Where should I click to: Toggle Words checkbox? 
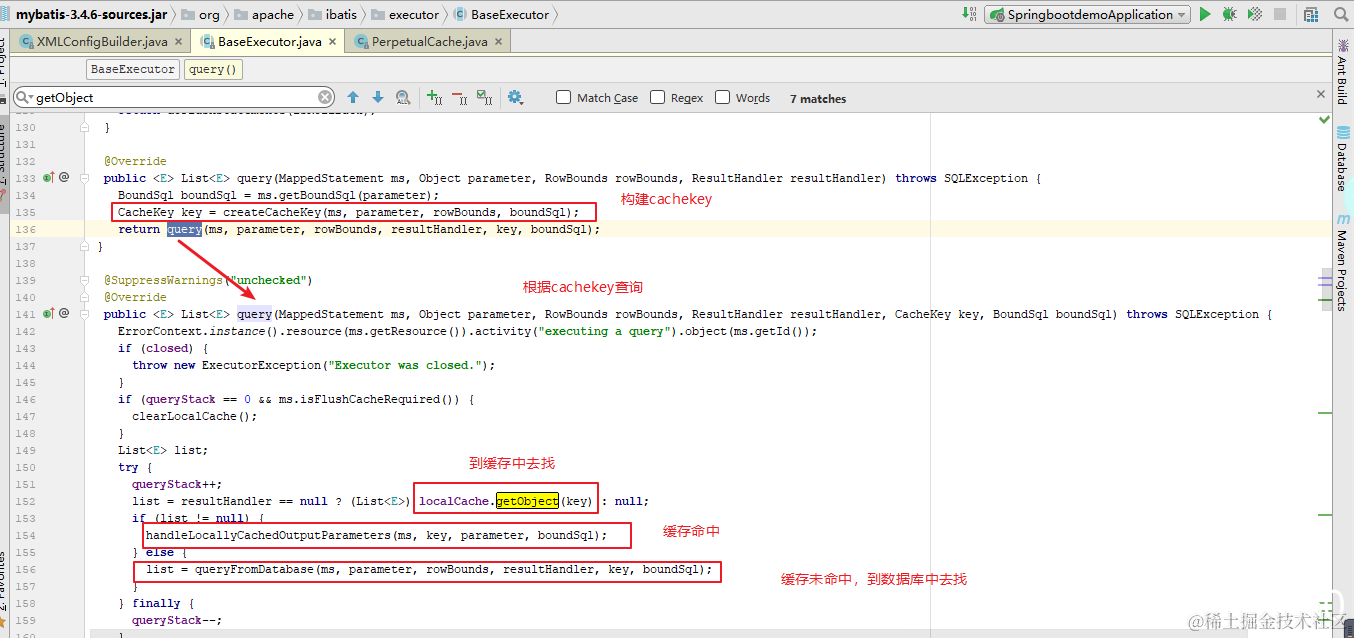(x=723, y=97)
